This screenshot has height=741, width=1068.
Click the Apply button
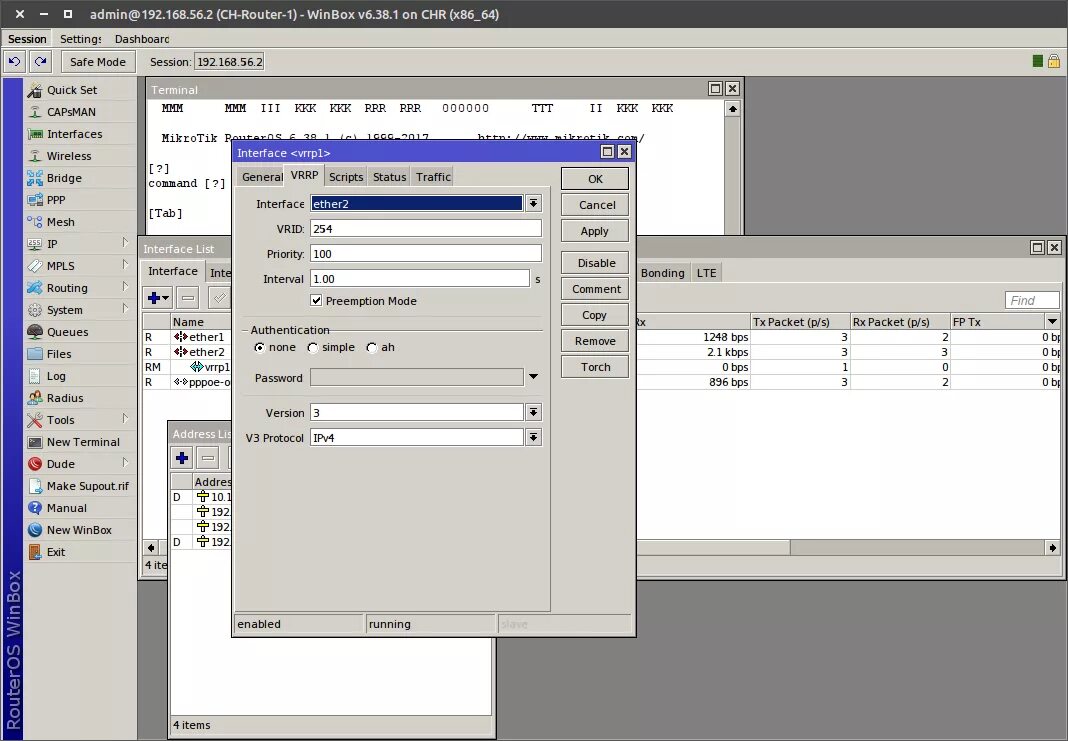[x=595, y=231]
